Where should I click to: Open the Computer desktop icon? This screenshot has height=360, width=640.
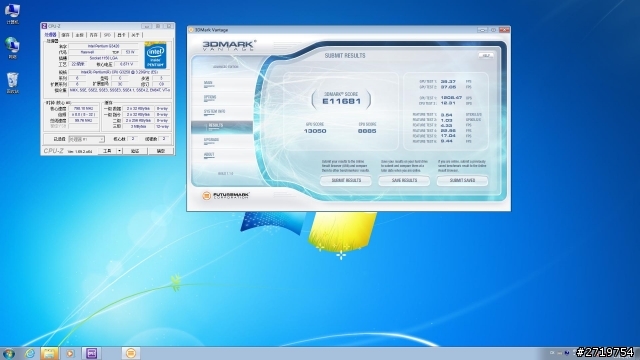coord(12,13)
